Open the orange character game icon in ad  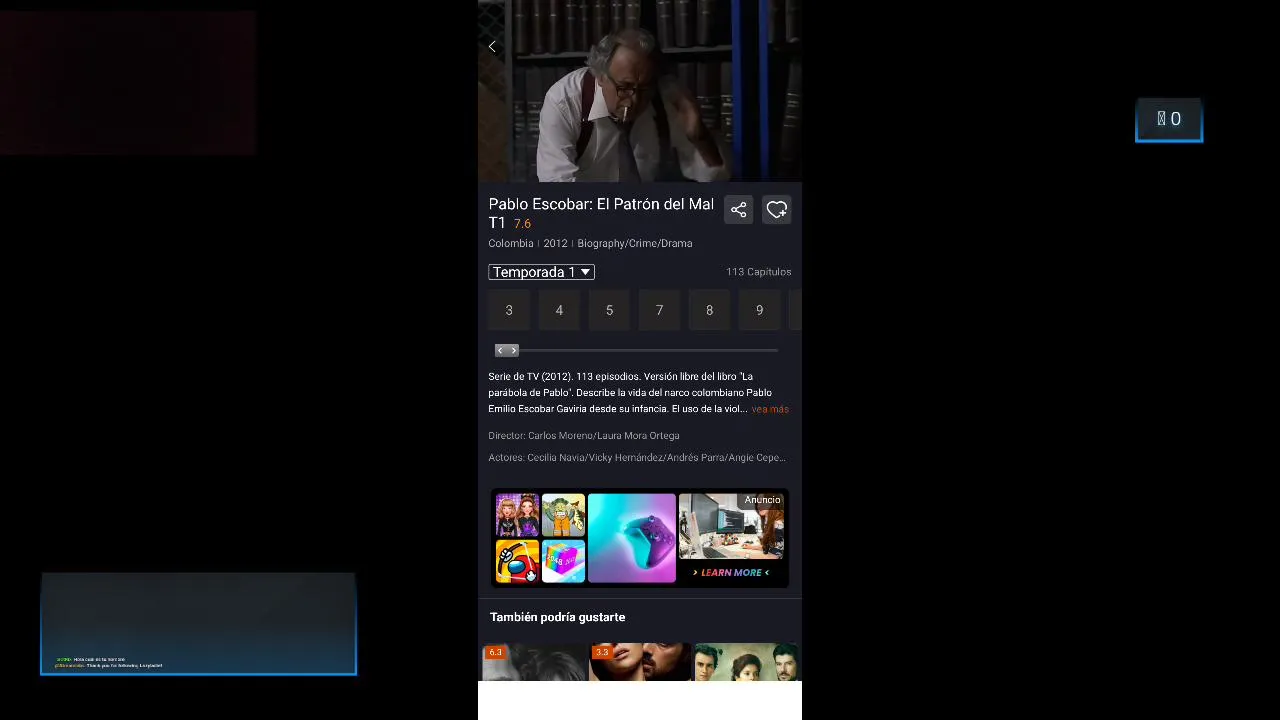(563, 515)
